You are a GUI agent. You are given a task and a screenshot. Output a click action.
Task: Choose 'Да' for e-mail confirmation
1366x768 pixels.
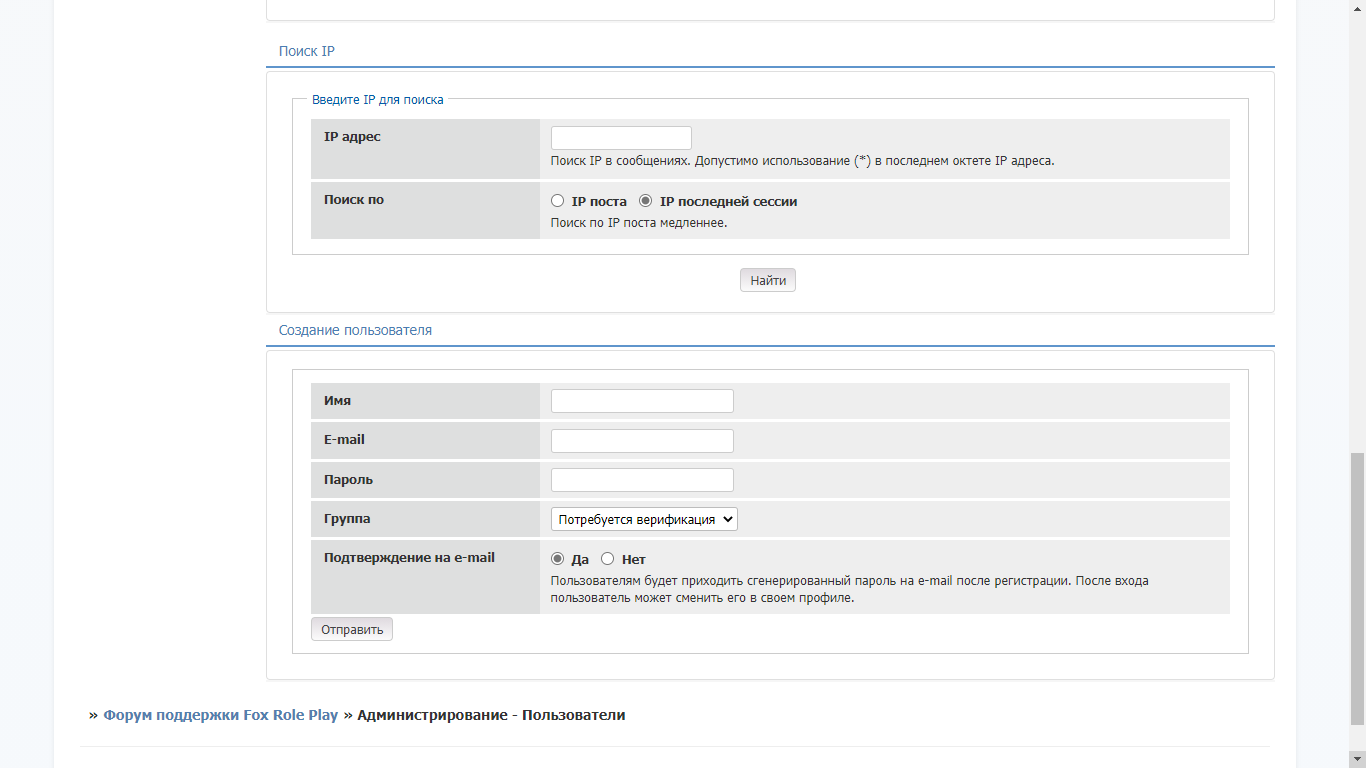tap(558, 559)
